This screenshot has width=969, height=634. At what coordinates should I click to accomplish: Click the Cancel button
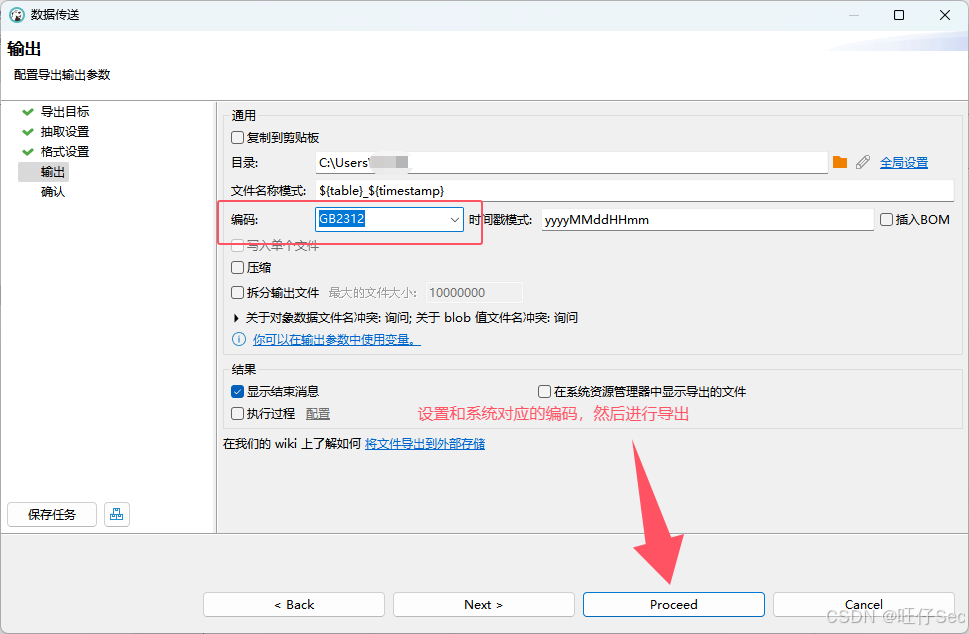[863, 604]
